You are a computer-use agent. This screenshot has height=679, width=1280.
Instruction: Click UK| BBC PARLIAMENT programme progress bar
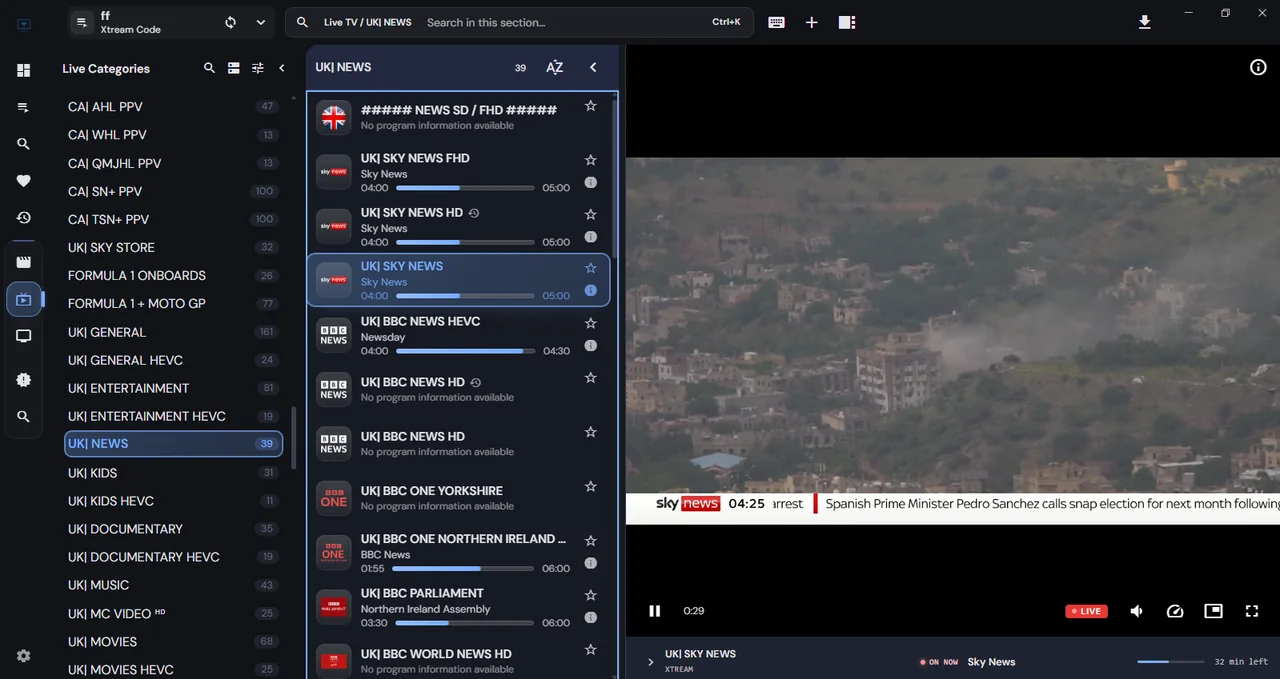click(465, 623)
